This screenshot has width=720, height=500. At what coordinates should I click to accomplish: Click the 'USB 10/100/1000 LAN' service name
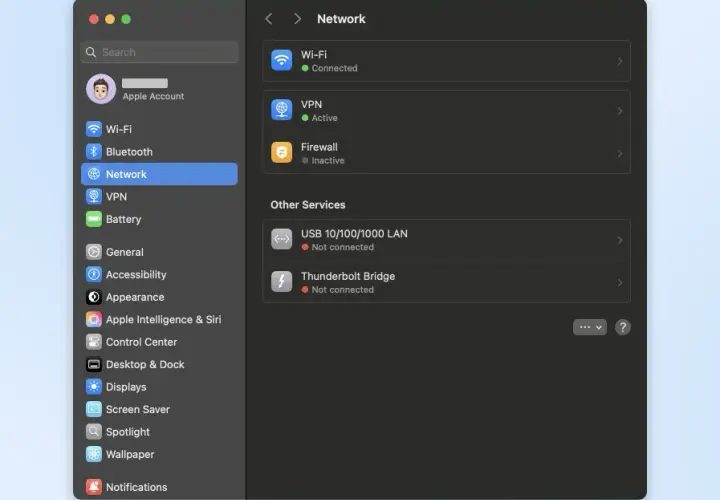354,234
